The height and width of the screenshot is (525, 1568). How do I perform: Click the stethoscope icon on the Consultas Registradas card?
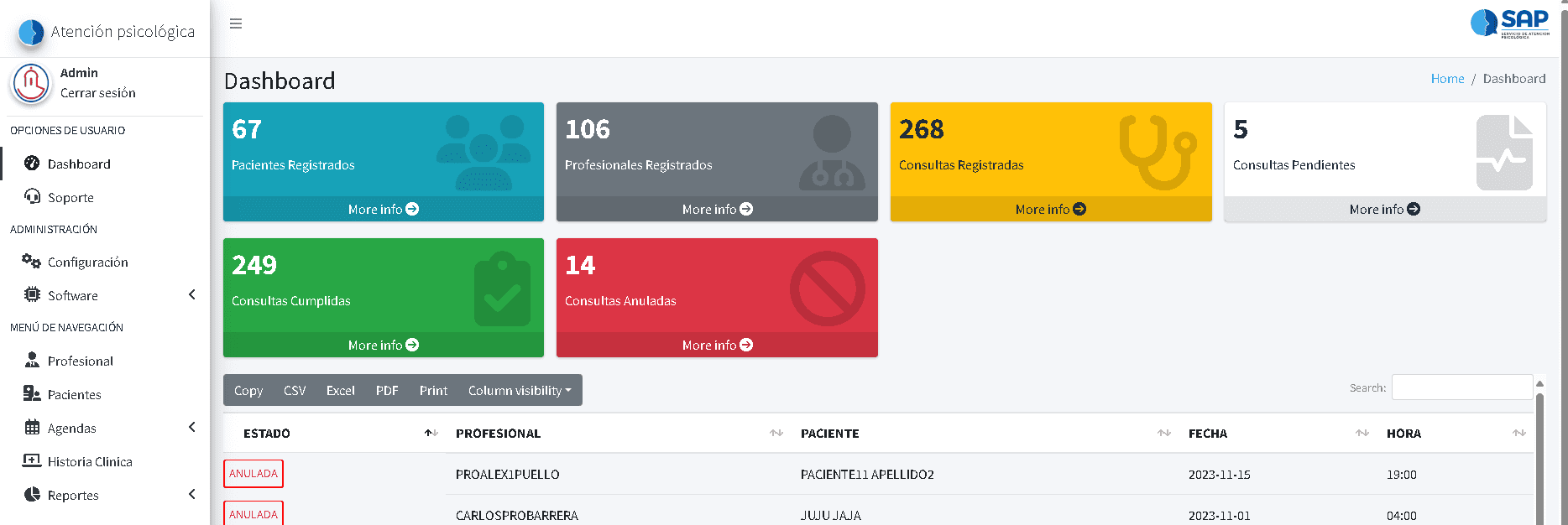click(1158, 152)
